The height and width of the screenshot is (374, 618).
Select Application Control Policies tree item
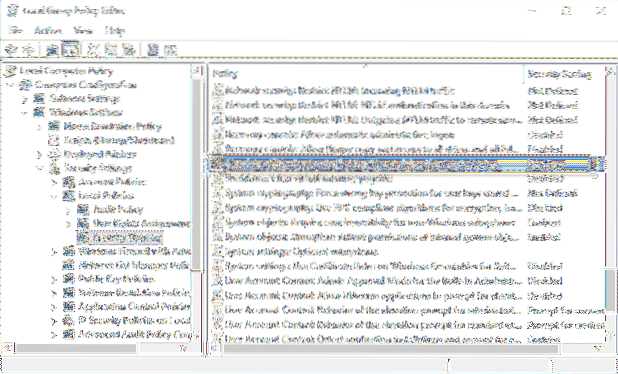pos(135,306)
